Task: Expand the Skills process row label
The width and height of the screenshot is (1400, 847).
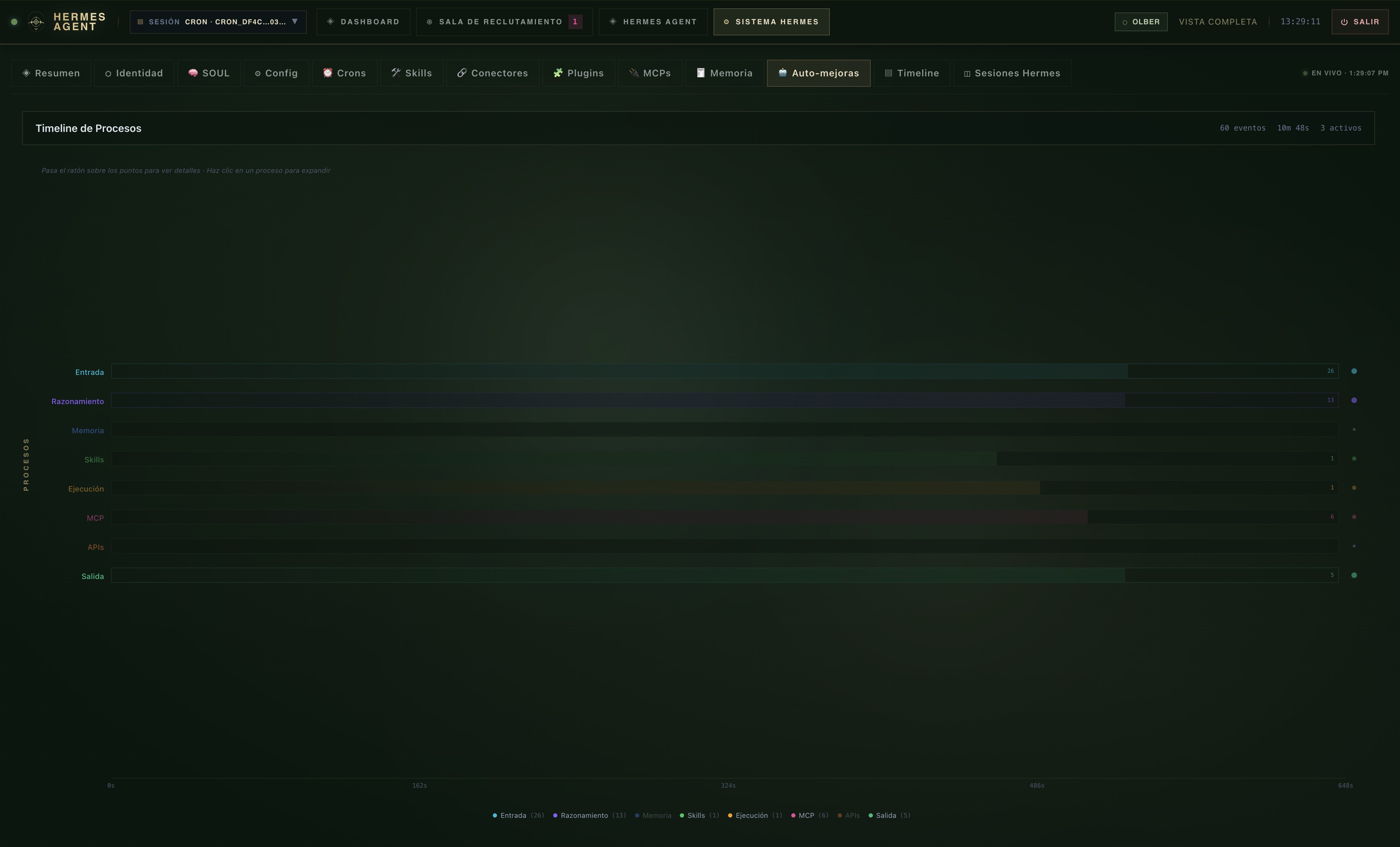Action: (94, 460)
